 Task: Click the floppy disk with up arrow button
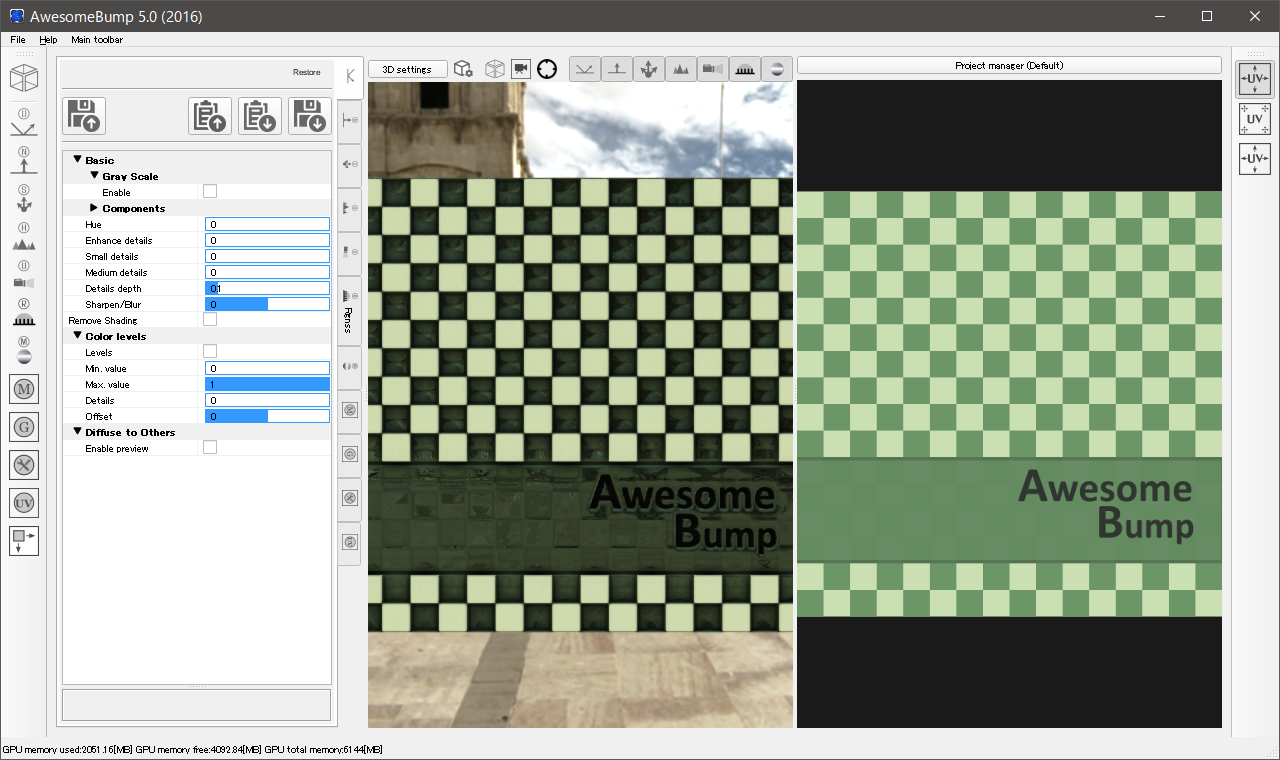click(84, 116)
